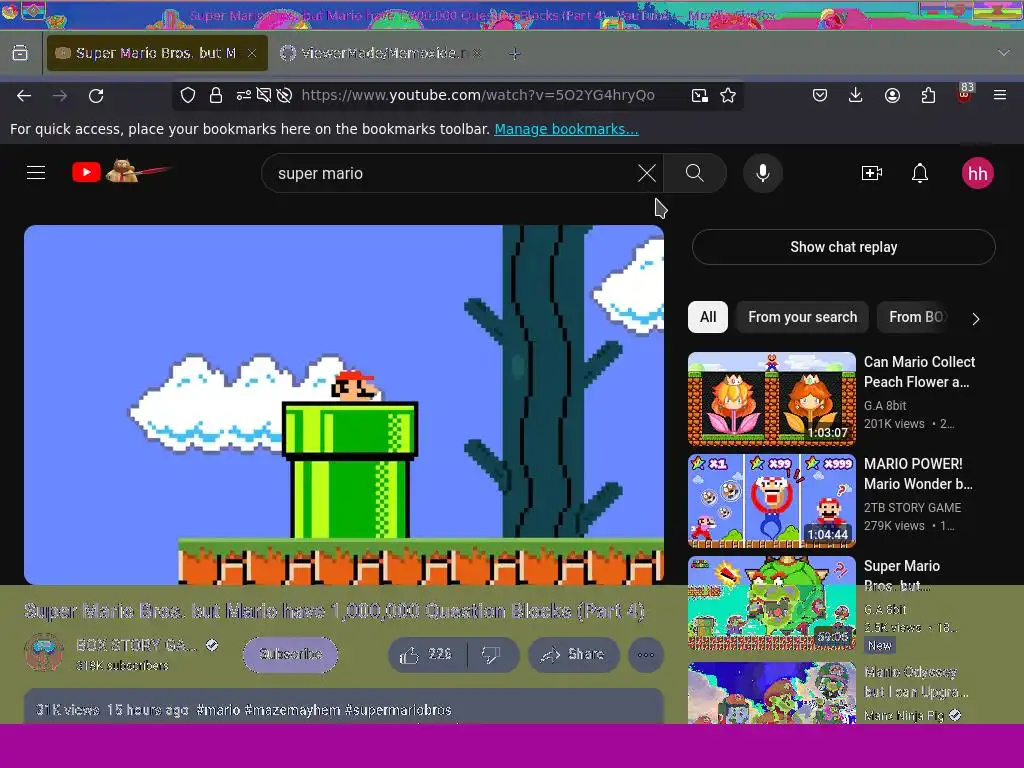Open the Can Mario Collect Peach Flower thumbnail

pyautogui.click(x=772, y=399)
